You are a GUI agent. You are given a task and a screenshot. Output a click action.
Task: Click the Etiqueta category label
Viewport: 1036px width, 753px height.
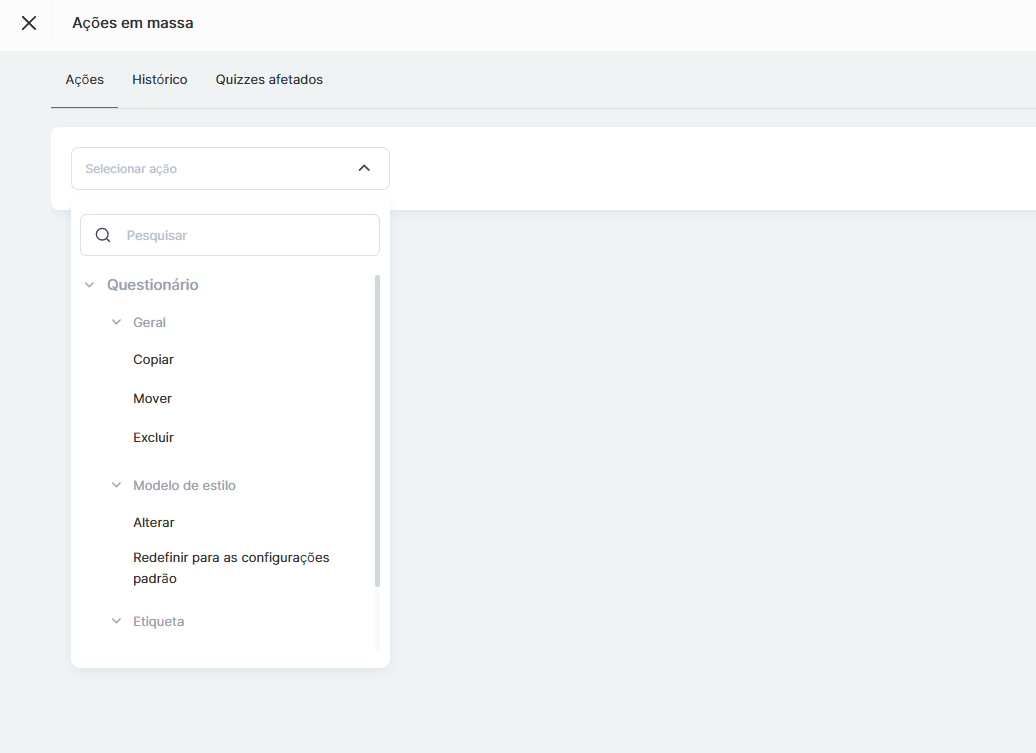point(159,621)
